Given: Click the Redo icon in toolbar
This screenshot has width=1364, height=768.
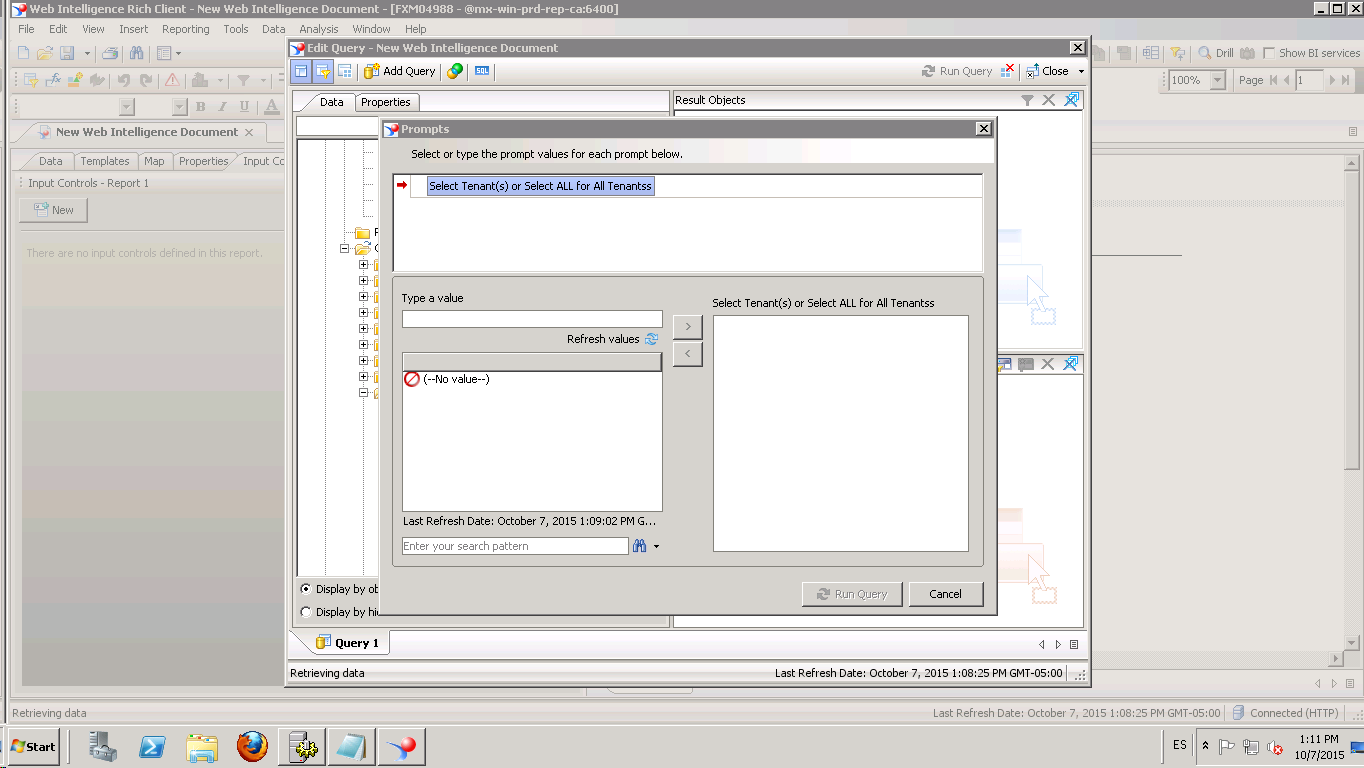Looking at the screenshot, I should pos(146,80).
